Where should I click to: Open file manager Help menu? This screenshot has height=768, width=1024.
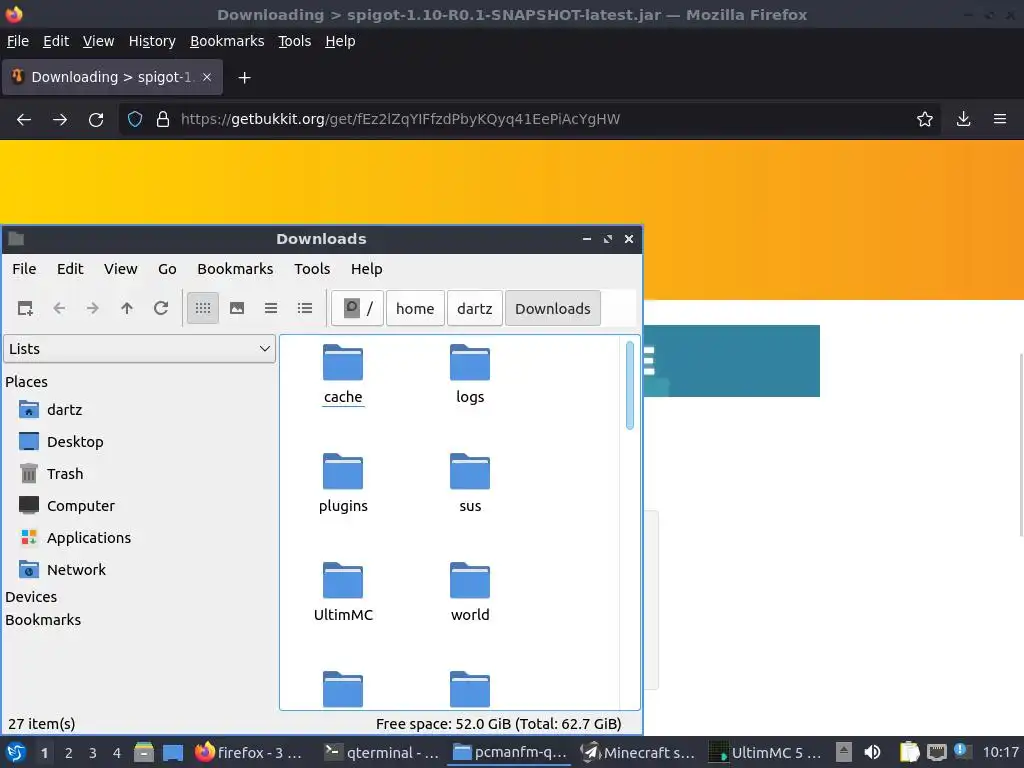point(366,269)
